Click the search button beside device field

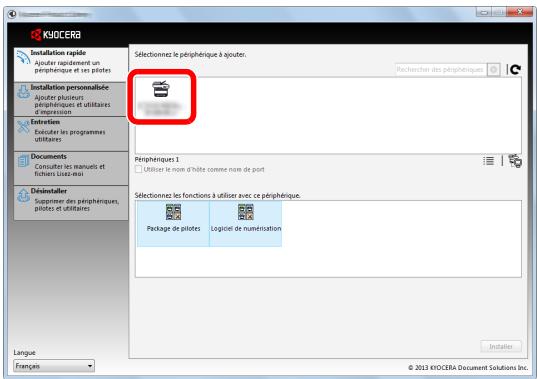(494, 70)
